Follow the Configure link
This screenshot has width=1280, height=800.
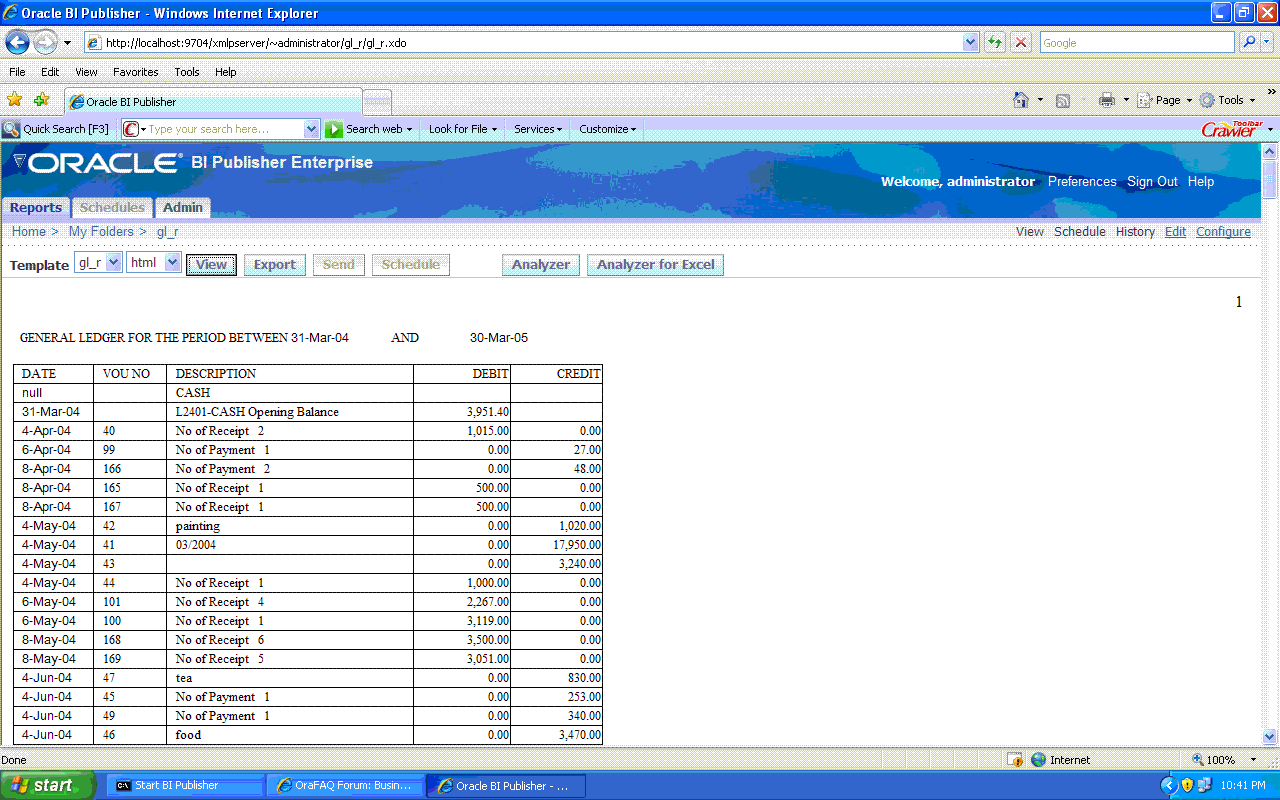tap(1223, 232)
